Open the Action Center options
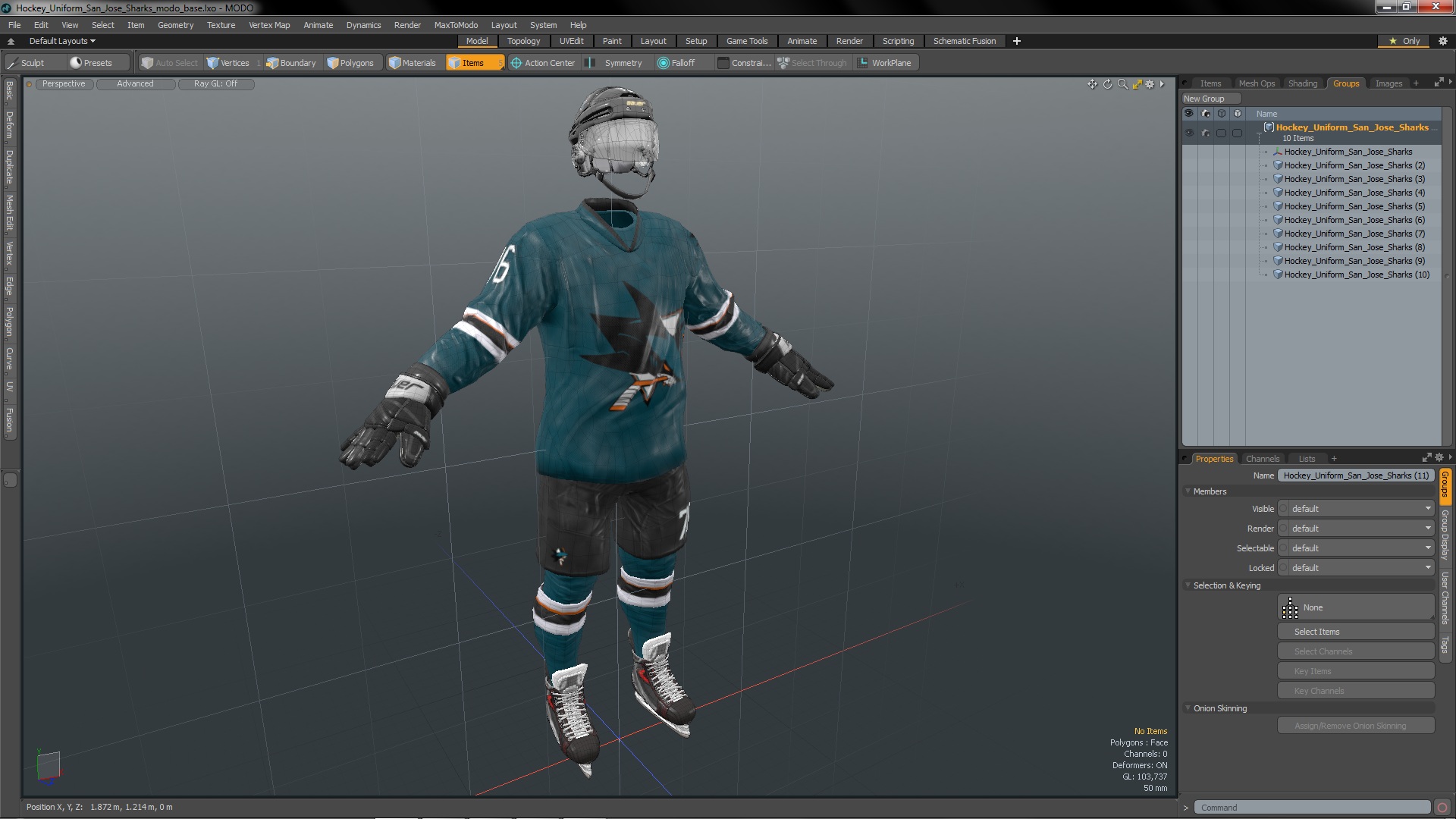The height and width of the screenshot is (819, 1456). [x=544, y=63]
